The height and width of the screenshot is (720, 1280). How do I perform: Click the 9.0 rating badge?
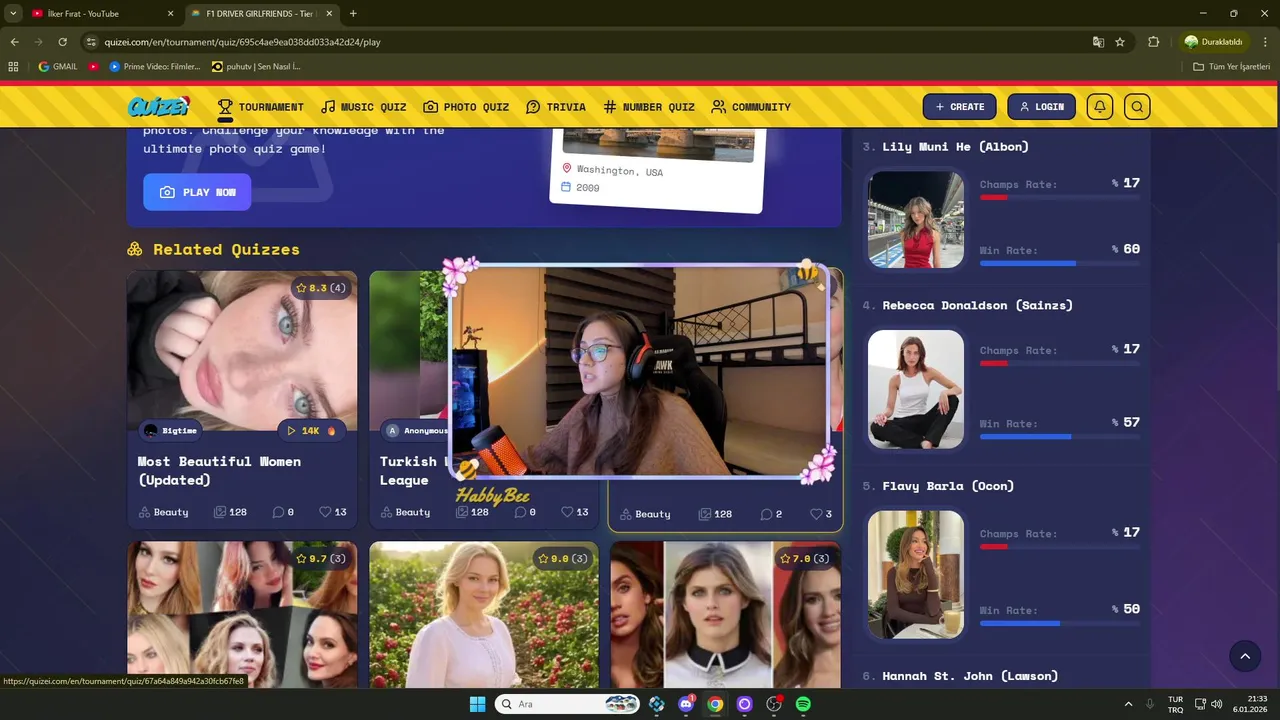[x=563, y=558]
